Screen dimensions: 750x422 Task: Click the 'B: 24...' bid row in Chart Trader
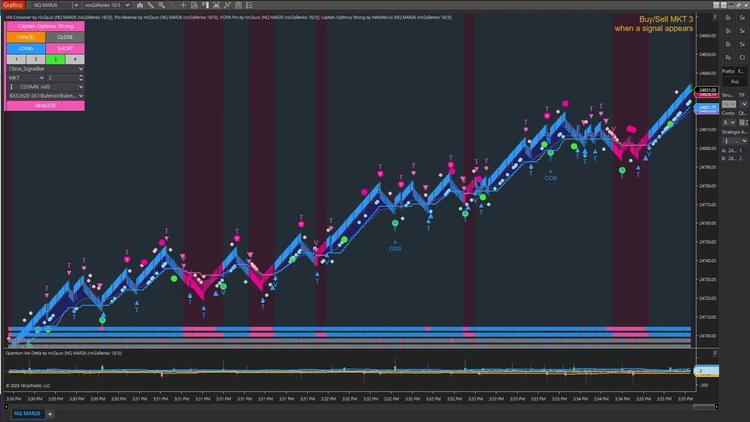point(732,158)
